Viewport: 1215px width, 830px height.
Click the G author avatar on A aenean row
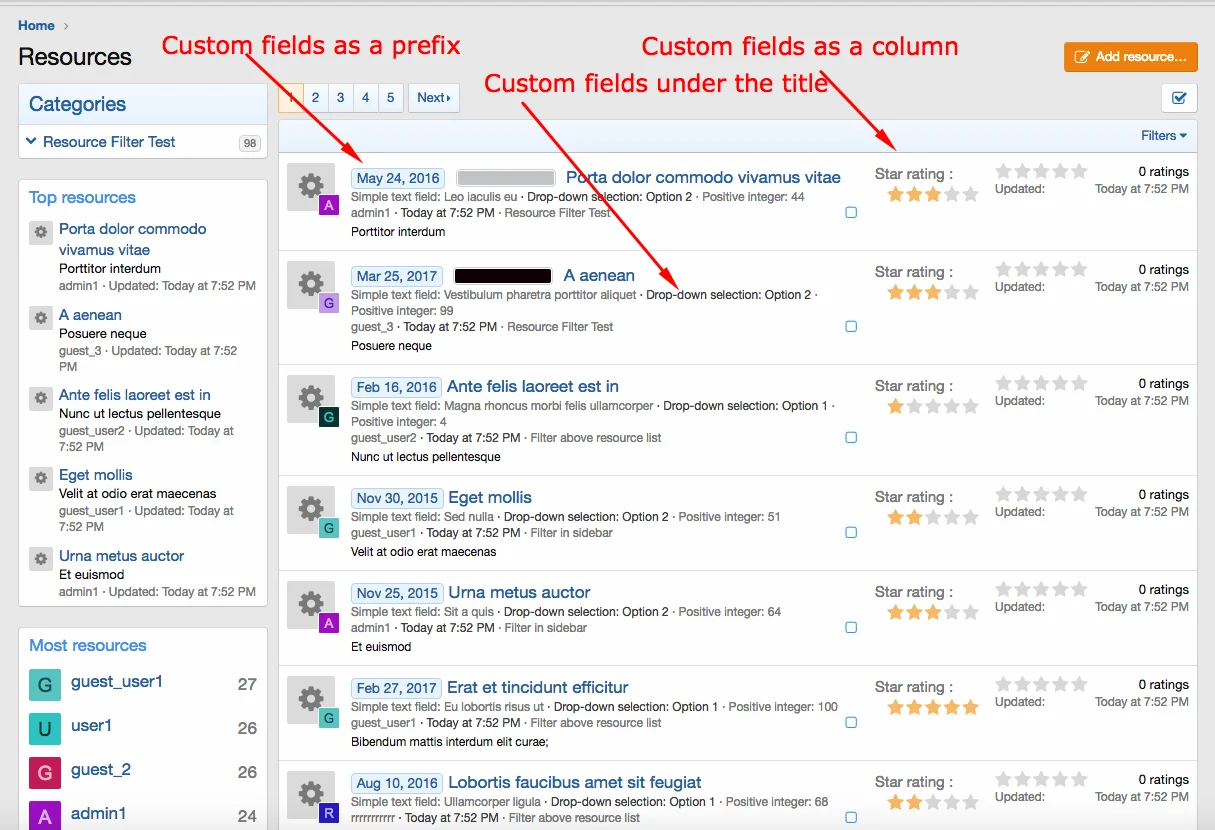pos(329,304)
